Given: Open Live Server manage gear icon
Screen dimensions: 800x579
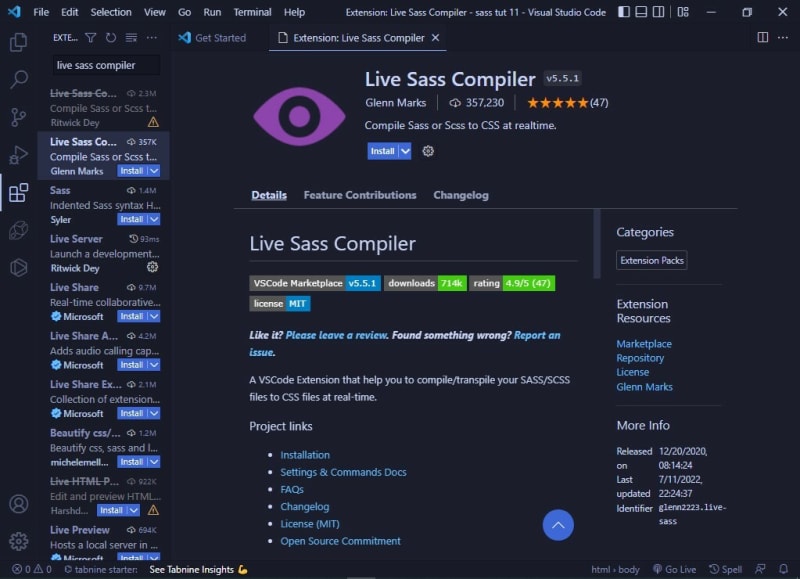Looking at the screenshot, I should [x=153, y=267].
